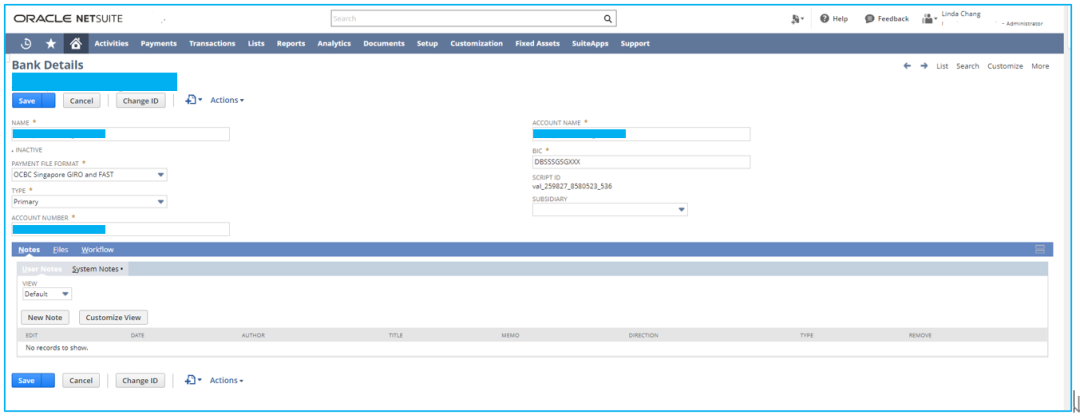The height and width of the screenshot is (419, 1080).
Task: Click the top New record document icon
Action: tap(193, 100)
